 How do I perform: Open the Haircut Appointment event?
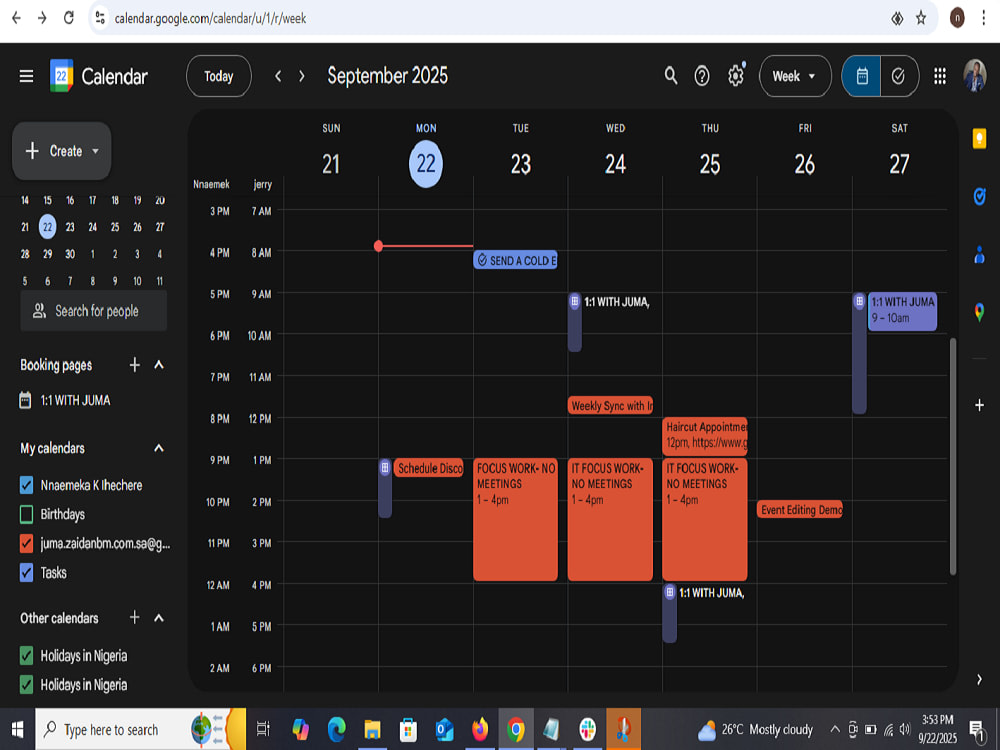click(705, 436)
